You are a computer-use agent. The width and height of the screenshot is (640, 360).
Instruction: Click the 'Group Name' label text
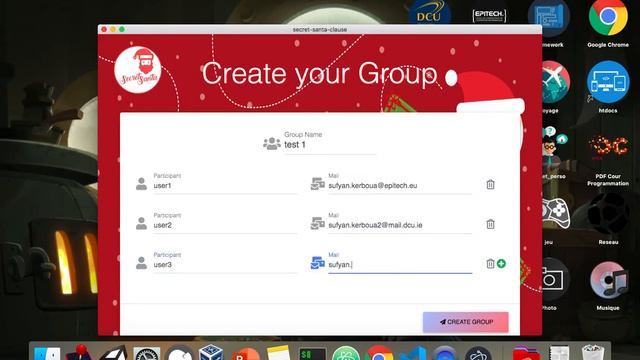pyautogui.click(x=303, y=134)
